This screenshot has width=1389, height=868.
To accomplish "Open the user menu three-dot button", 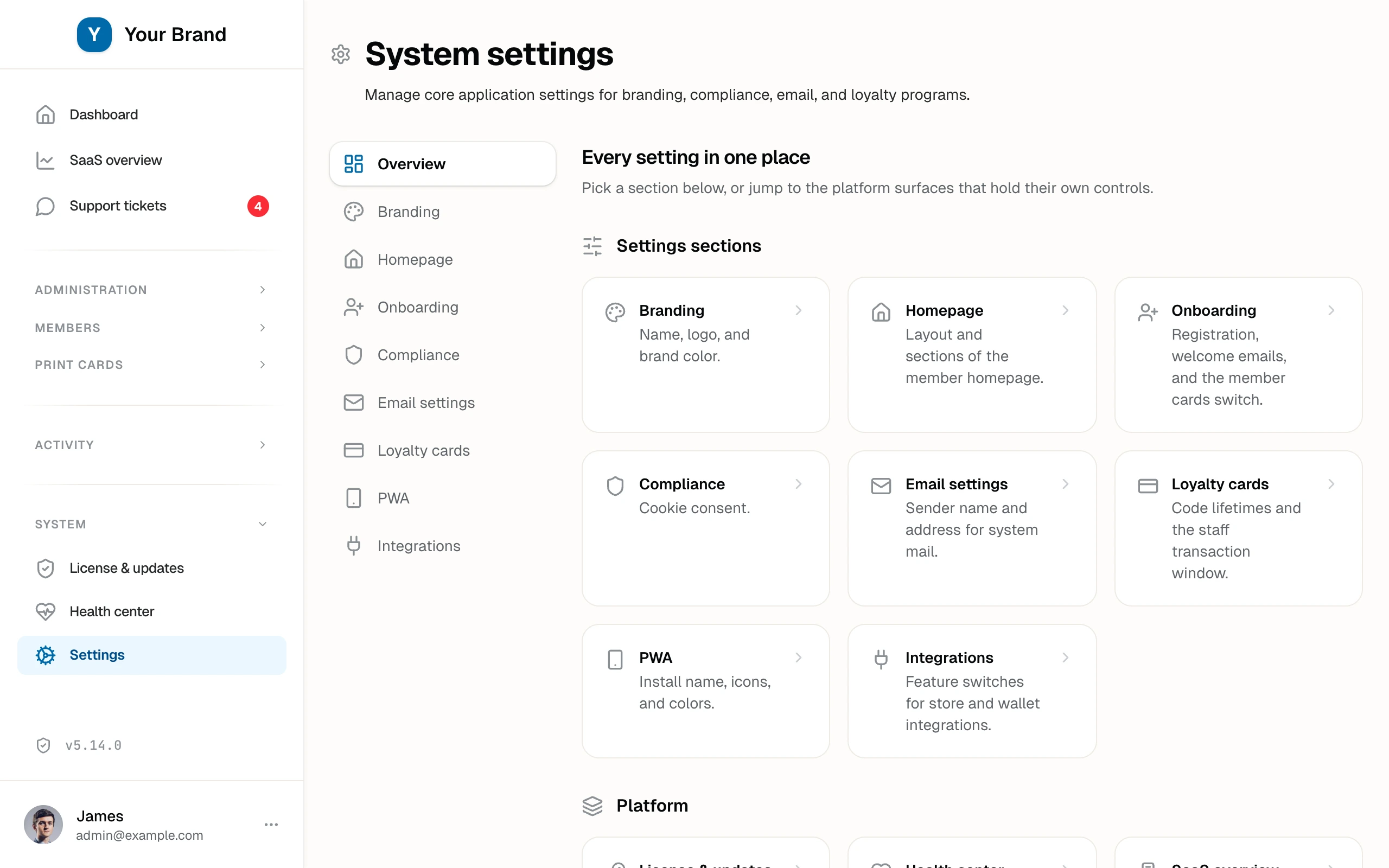I will (271, 825).
